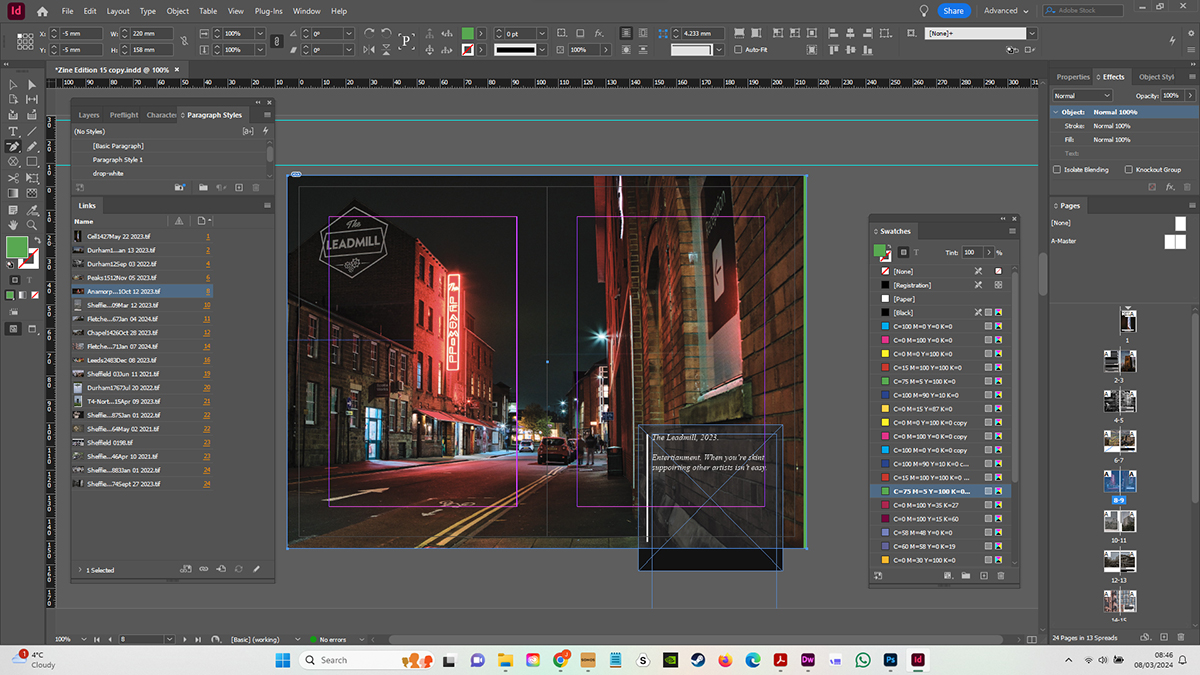Click the Share button
The image size is (1200, 675).
[953, 11]
